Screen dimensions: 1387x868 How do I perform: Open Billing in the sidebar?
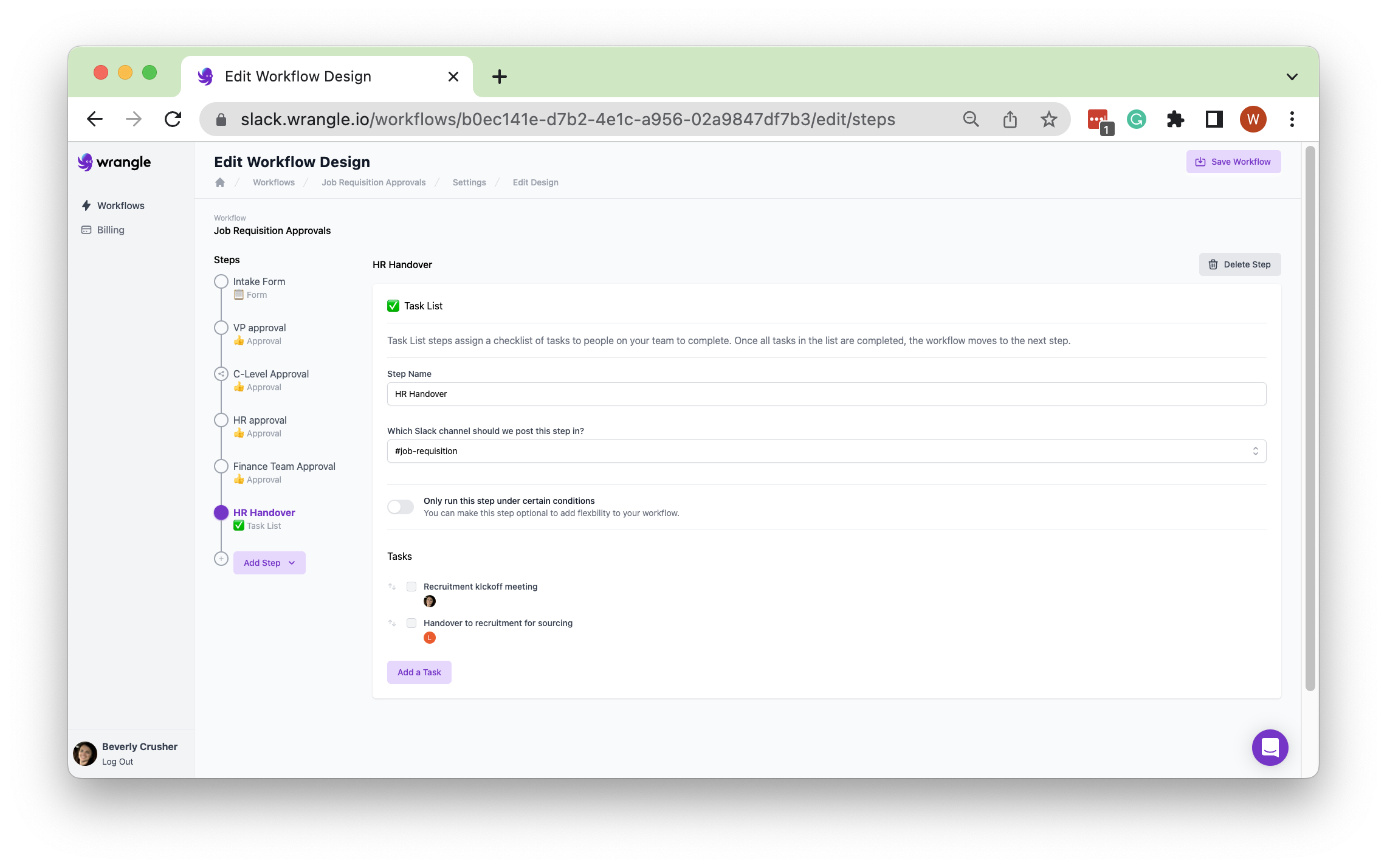[110, 230]
